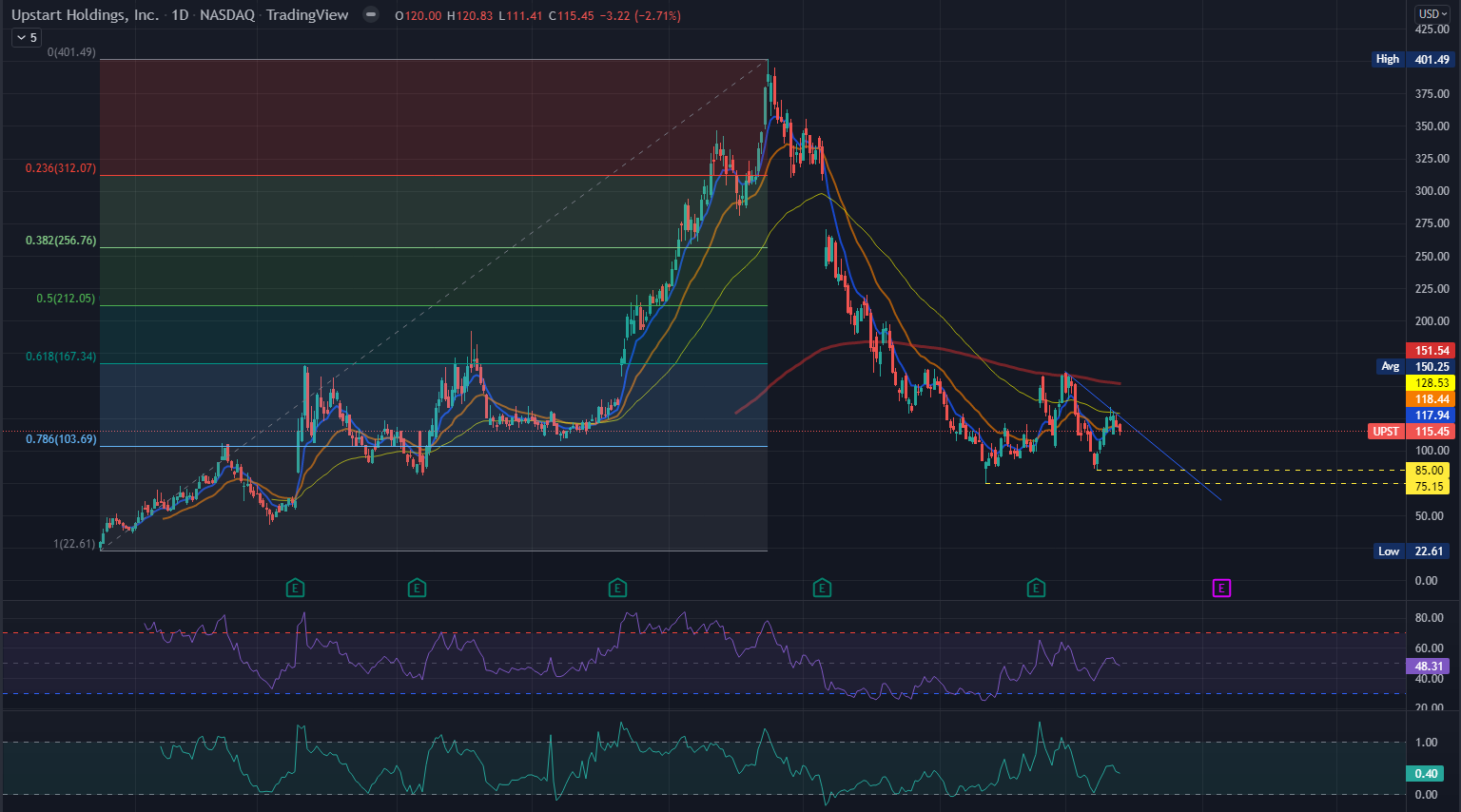Click the purple upcoming earnings E marker
1461x812 pixels.
point(1221,588)
